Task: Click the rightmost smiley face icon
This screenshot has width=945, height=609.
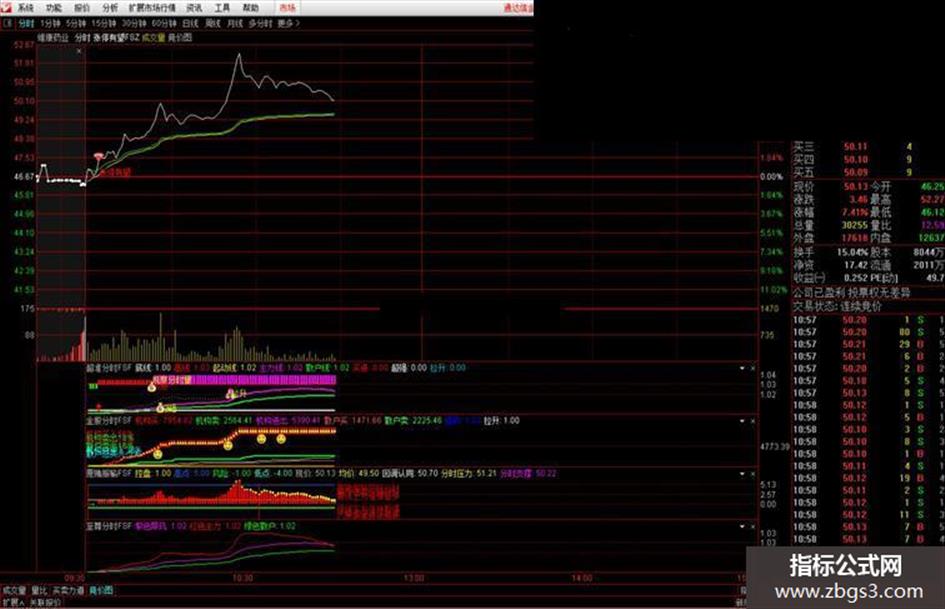Action: (x=281, y=439)
